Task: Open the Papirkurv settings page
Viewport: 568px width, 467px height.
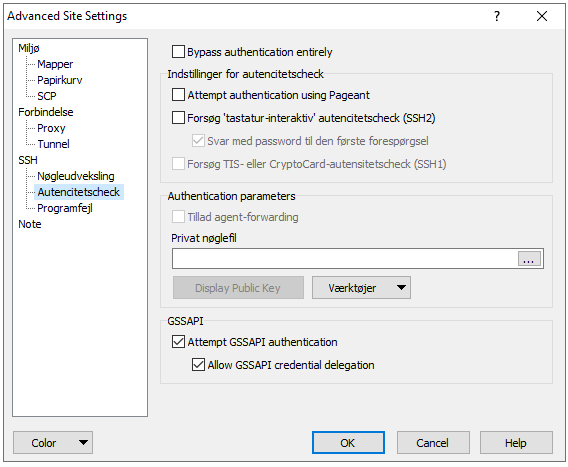Action: tap(60, 80)
